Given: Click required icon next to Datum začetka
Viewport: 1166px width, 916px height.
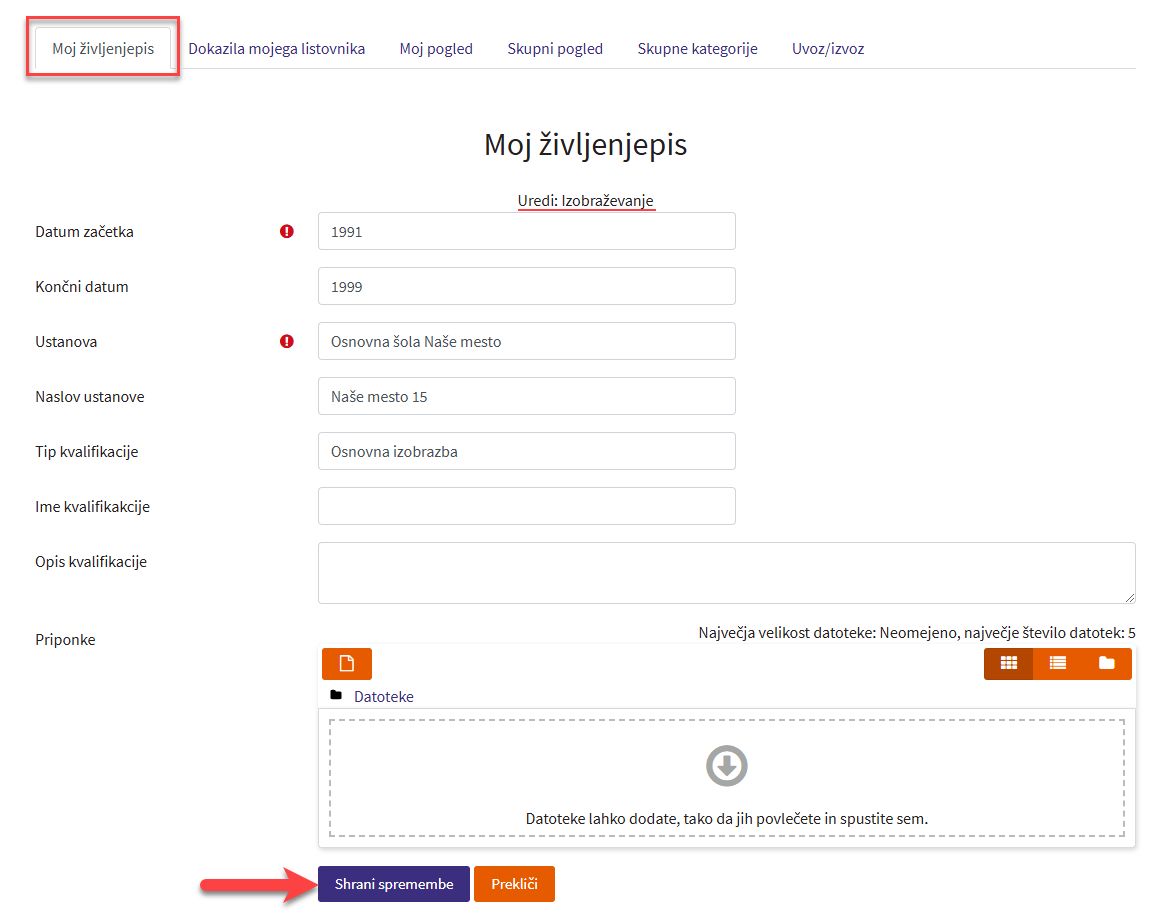Looking at the screenshot, I should [287, 231].
